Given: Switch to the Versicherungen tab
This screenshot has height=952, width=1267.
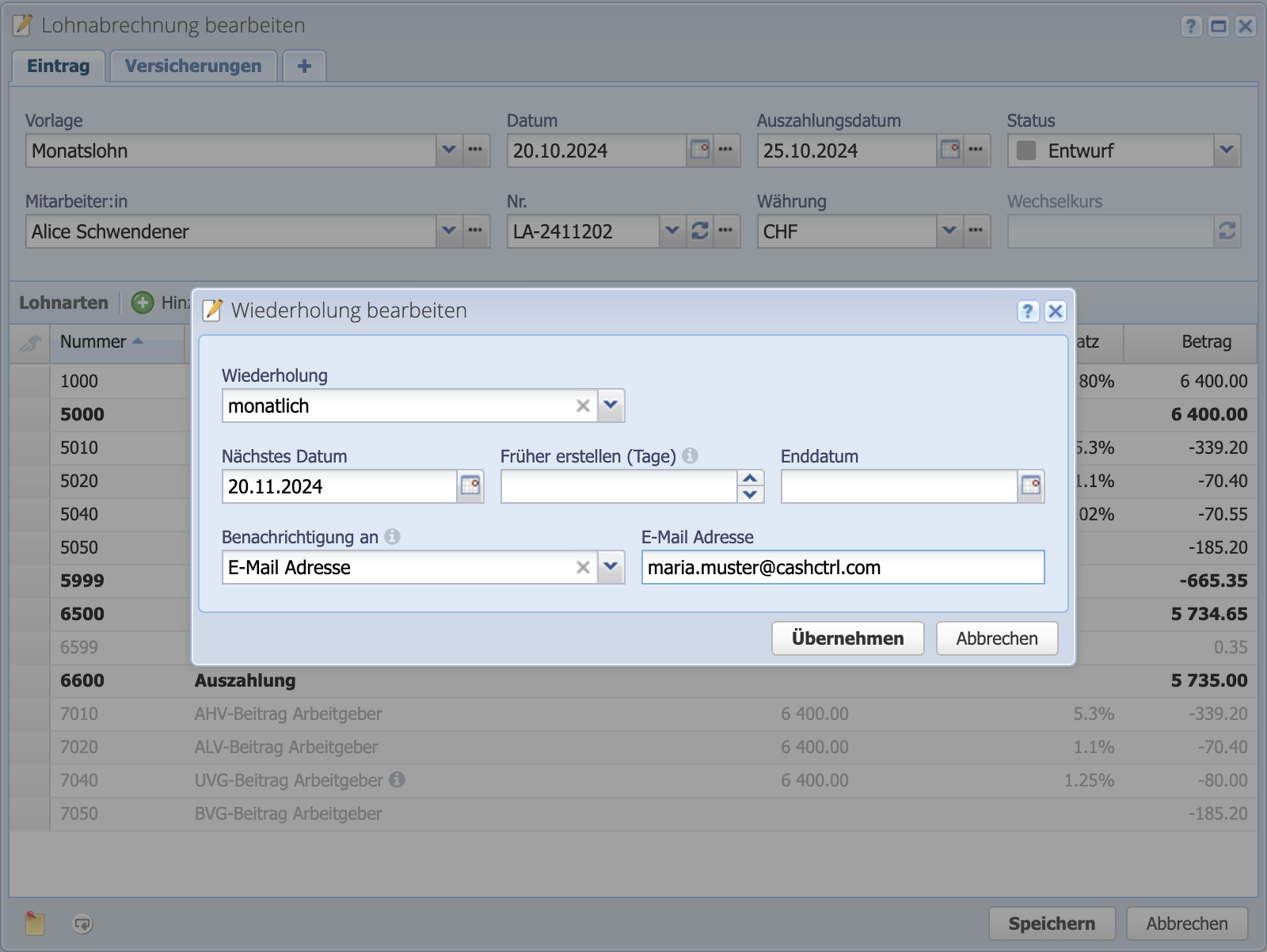Looking at the screenshot, I should pyautogui.click(x=192, y=66).
